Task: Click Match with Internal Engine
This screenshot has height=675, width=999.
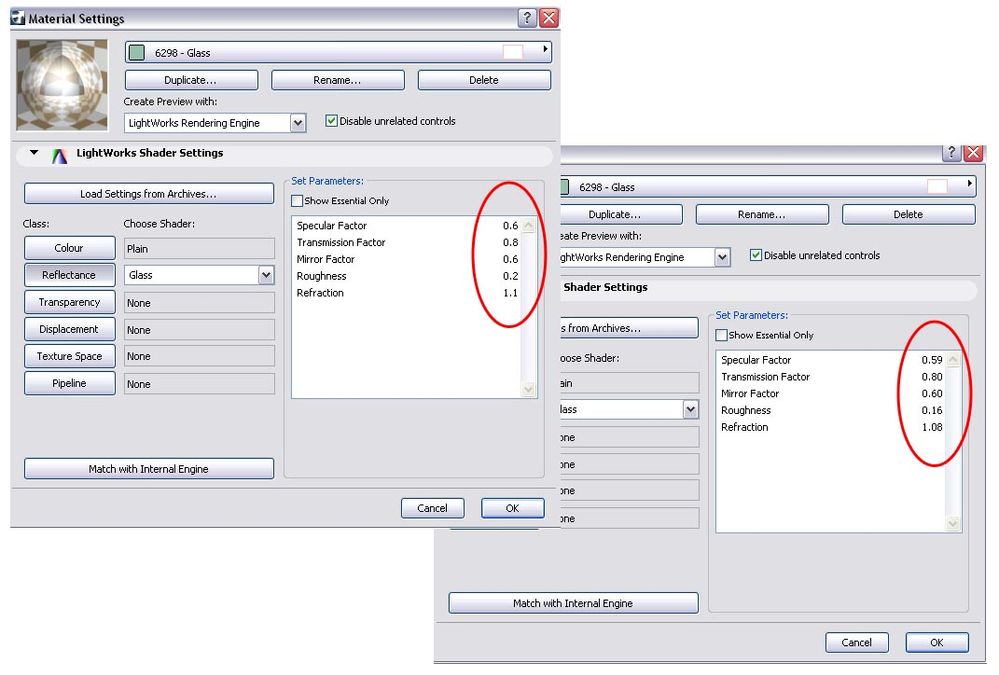Action: [148, 468]
